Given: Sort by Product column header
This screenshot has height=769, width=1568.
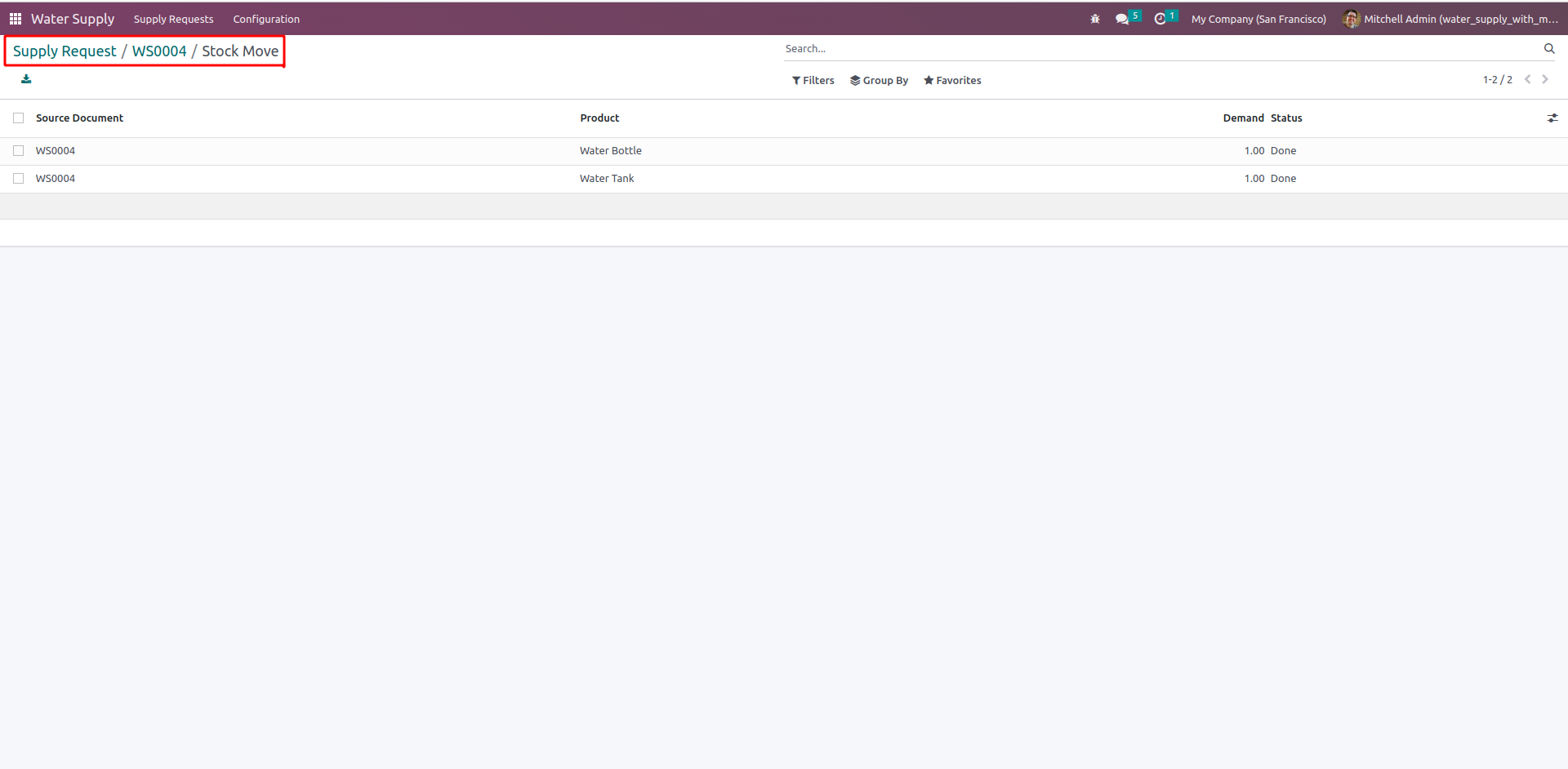Looking at the screenshot, I should click(600, 118).
